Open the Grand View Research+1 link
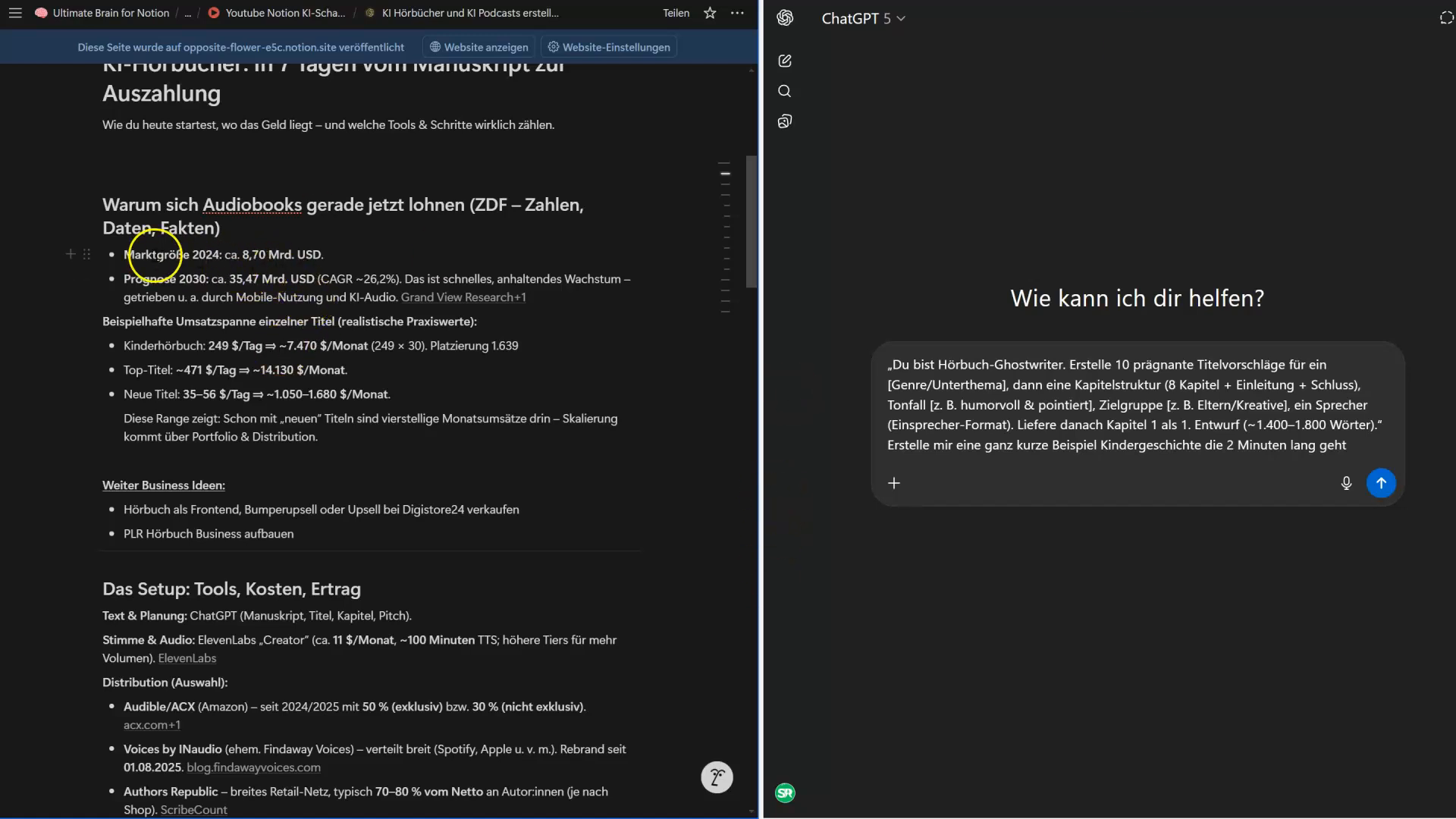The height and width of the screenshot is (819, 1456). 463,297
